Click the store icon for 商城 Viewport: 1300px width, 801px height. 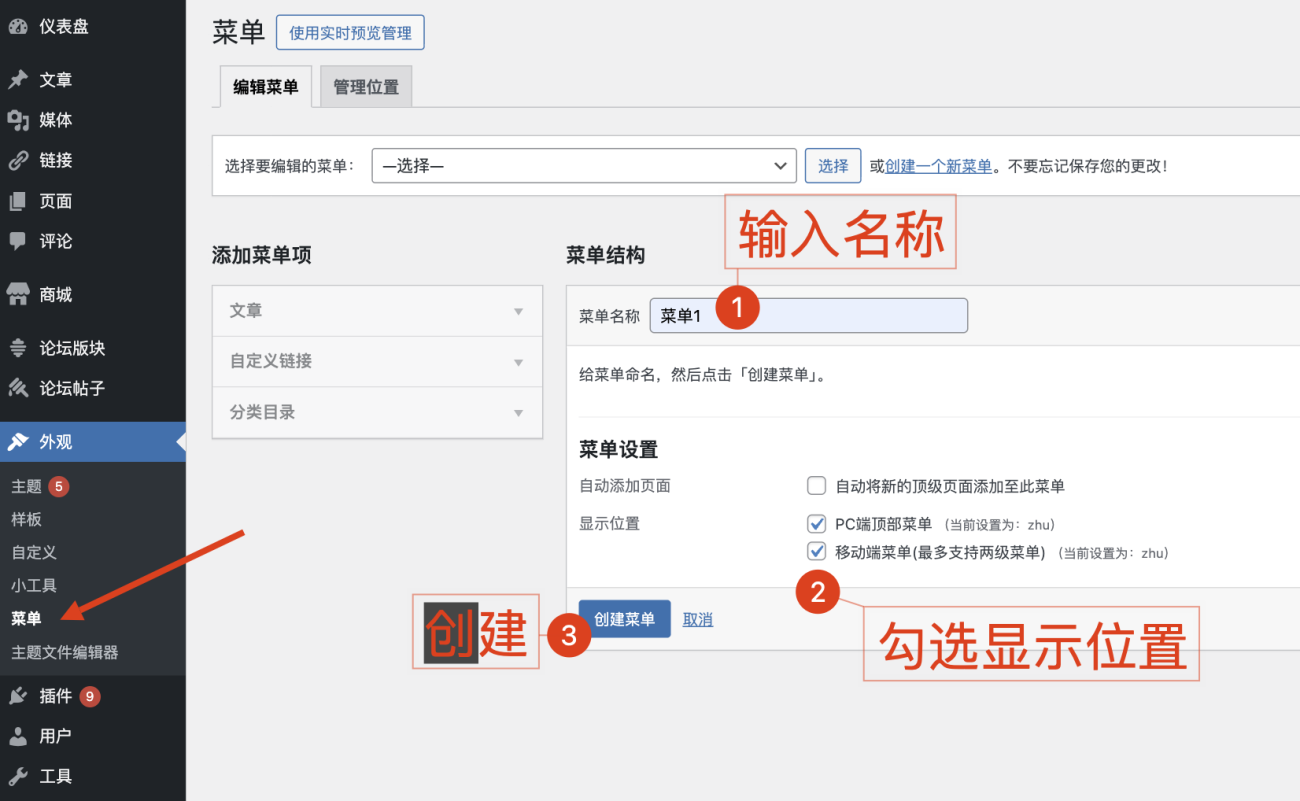(x=18, y=295)
